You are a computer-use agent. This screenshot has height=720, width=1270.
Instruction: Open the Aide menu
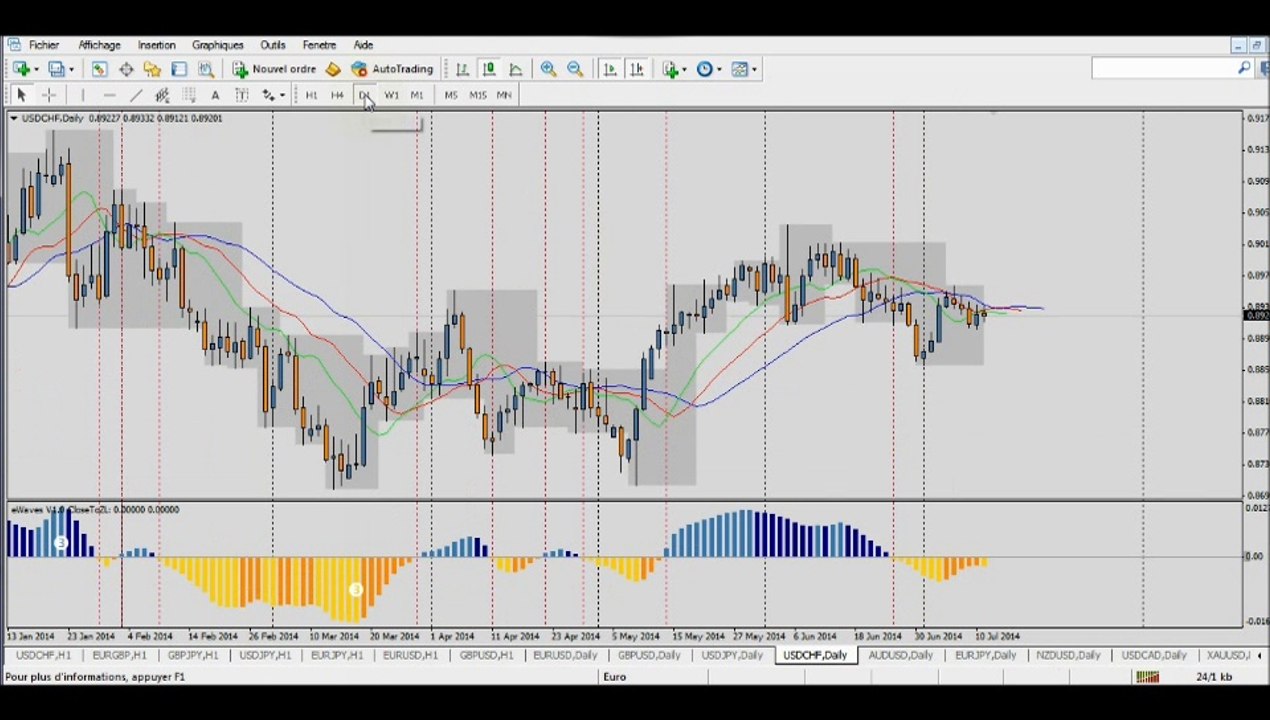coord(363,45)
